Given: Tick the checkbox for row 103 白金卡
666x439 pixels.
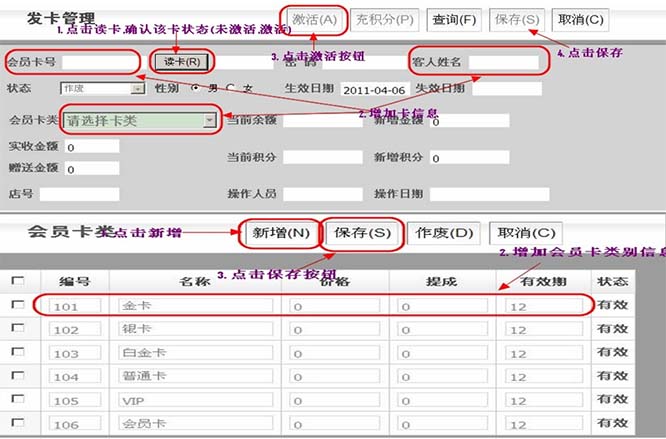Looking at the screenshot, I should coord(18,352).
